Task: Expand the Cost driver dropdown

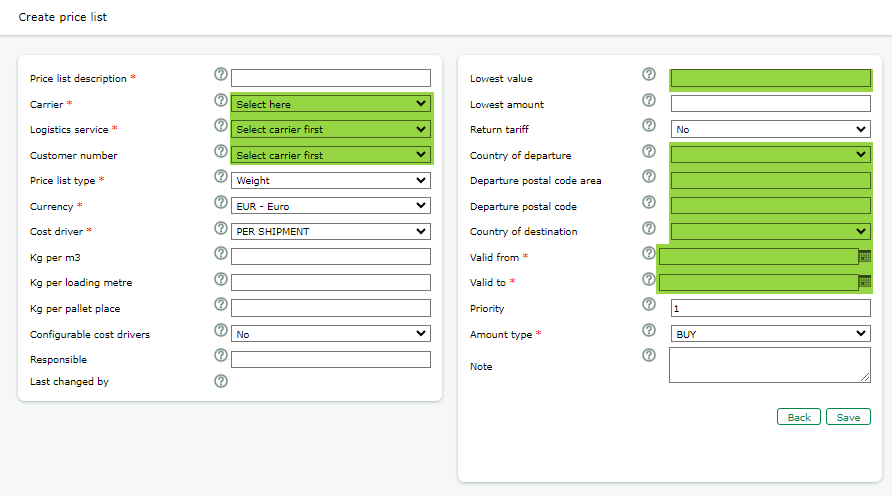Action: (x=331, y=232)
